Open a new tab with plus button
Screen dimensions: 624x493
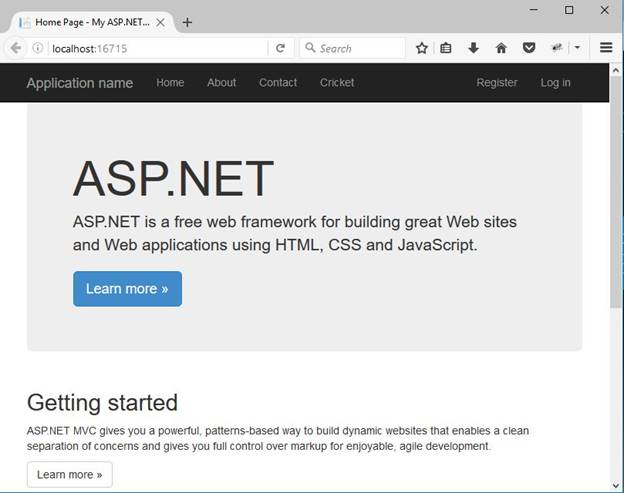[x=187, y=22]
